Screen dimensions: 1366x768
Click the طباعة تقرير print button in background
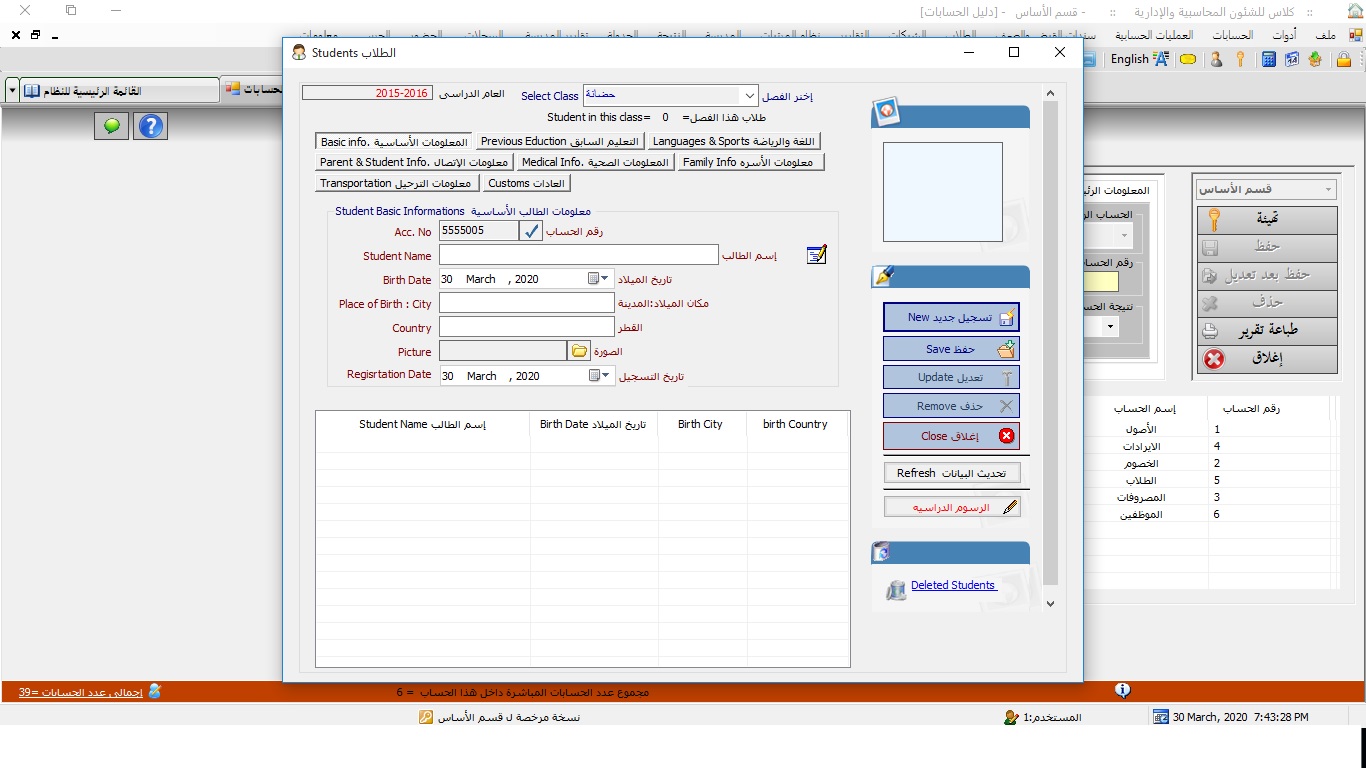tap(1267, 331)
